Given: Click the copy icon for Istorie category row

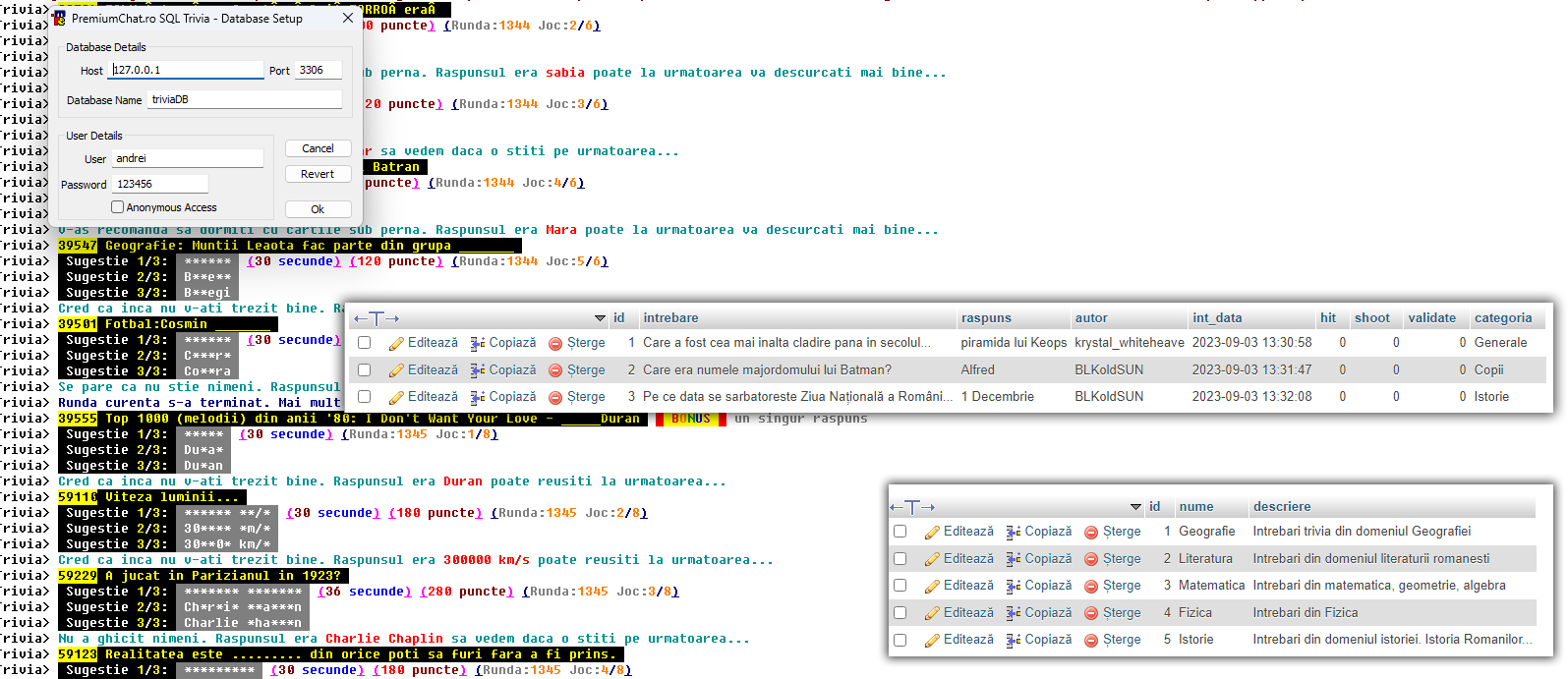Looking at the screenshot, I should (x=1014, y=640).
